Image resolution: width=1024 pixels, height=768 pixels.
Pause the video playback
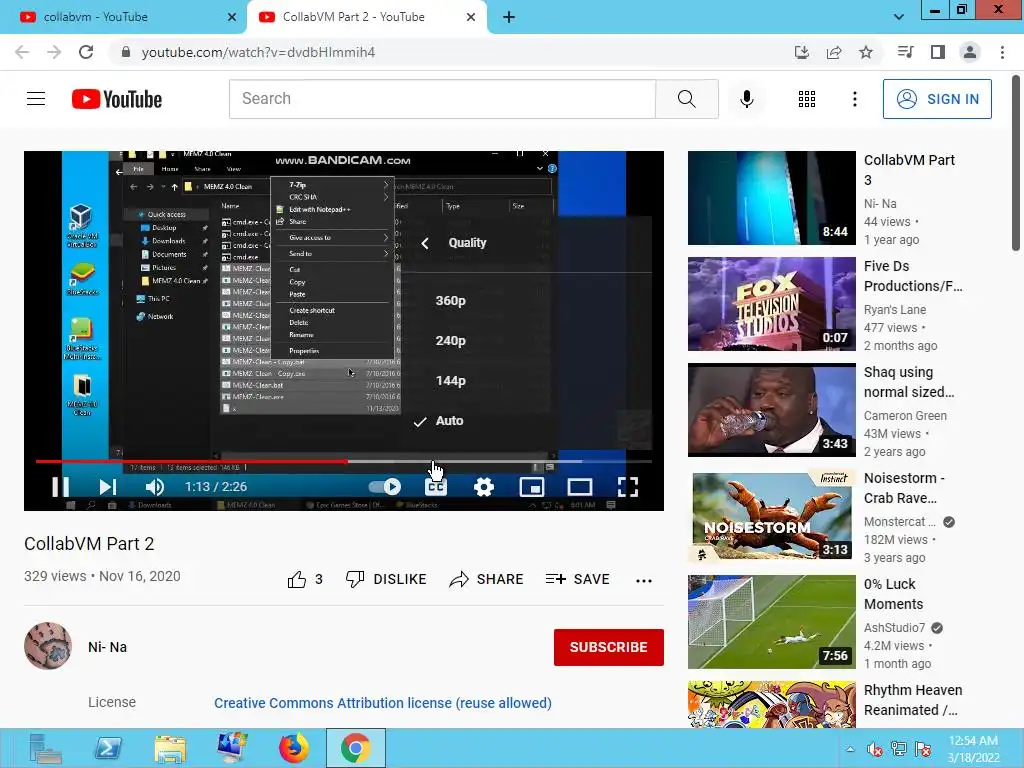tap(60, 487)
